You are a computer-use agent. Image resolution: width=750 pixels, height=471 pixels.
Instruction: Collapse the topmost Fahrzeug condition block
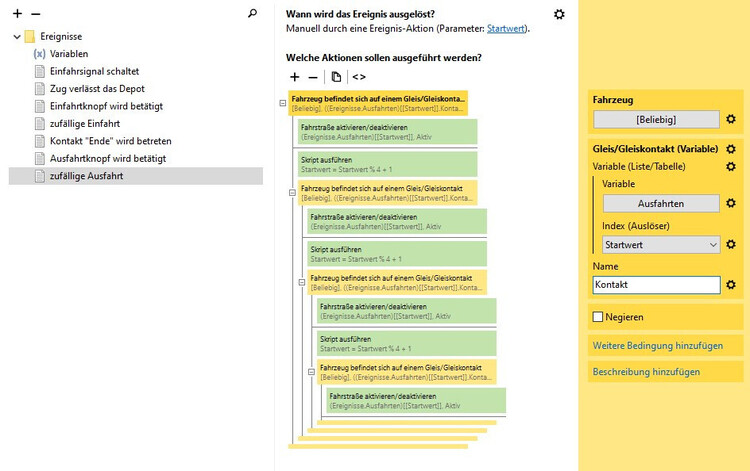click(x=283, y=103)
